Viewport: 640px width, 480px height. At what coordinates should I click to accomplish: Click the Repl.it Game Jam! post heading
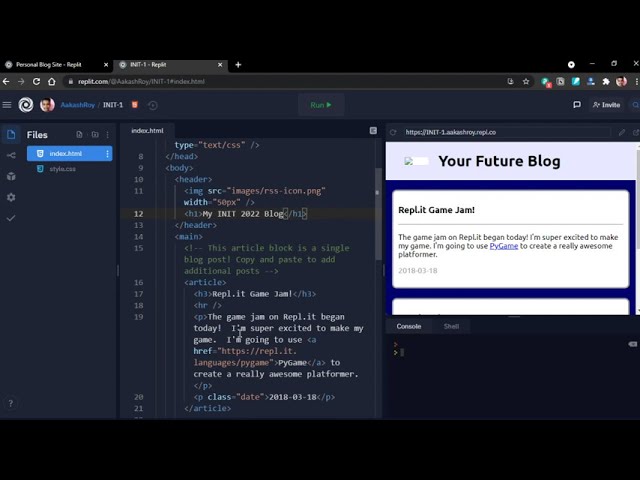[436, 210]
